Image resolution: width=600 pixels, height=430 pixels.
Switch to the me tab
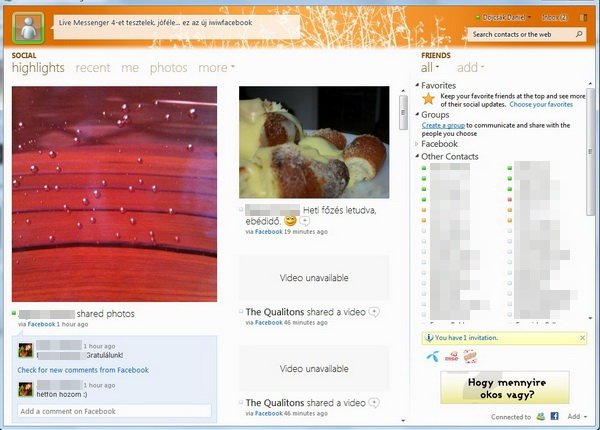(x=130, y=68)
